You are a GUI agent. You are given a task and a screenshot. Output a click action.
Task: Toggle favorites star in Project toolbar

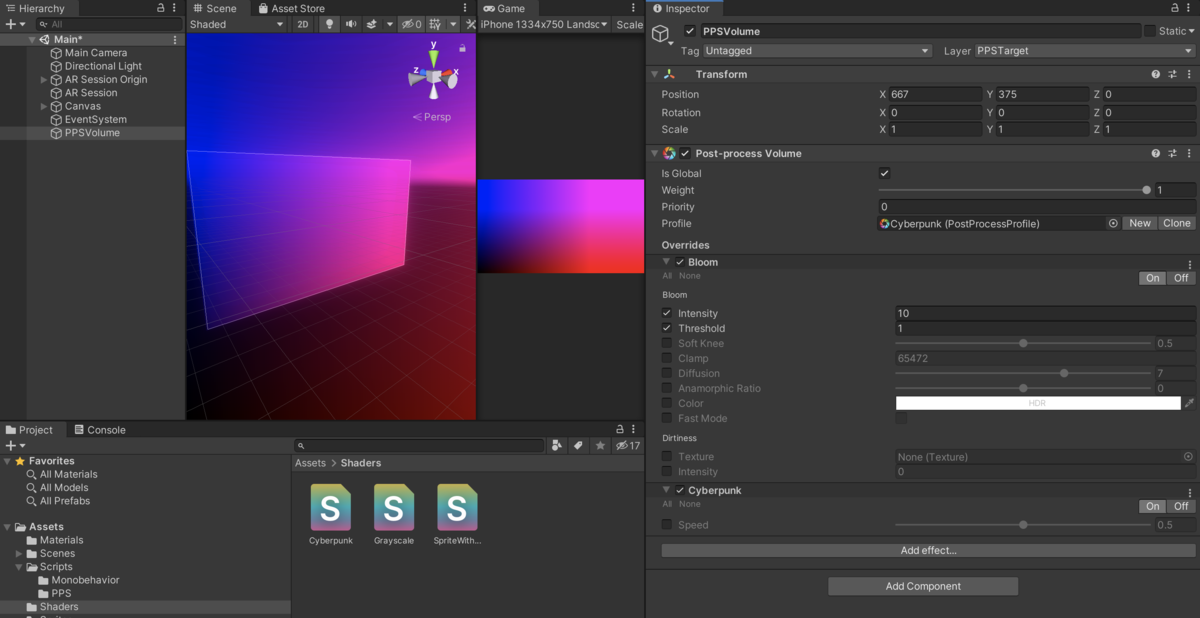[x=600, y=445]
